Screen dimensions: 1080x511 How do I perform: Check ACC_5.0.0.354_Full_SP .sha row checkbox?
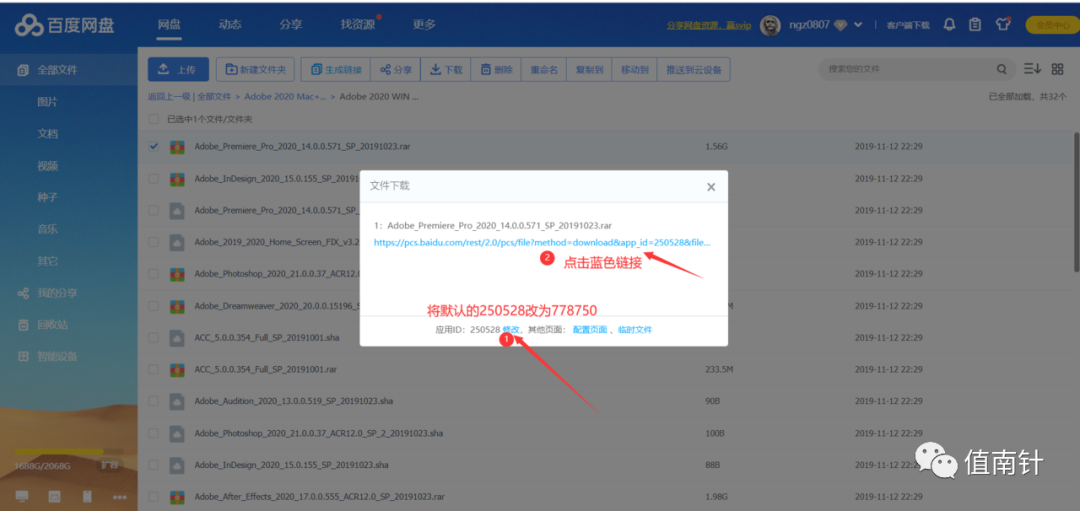[154, 337]
